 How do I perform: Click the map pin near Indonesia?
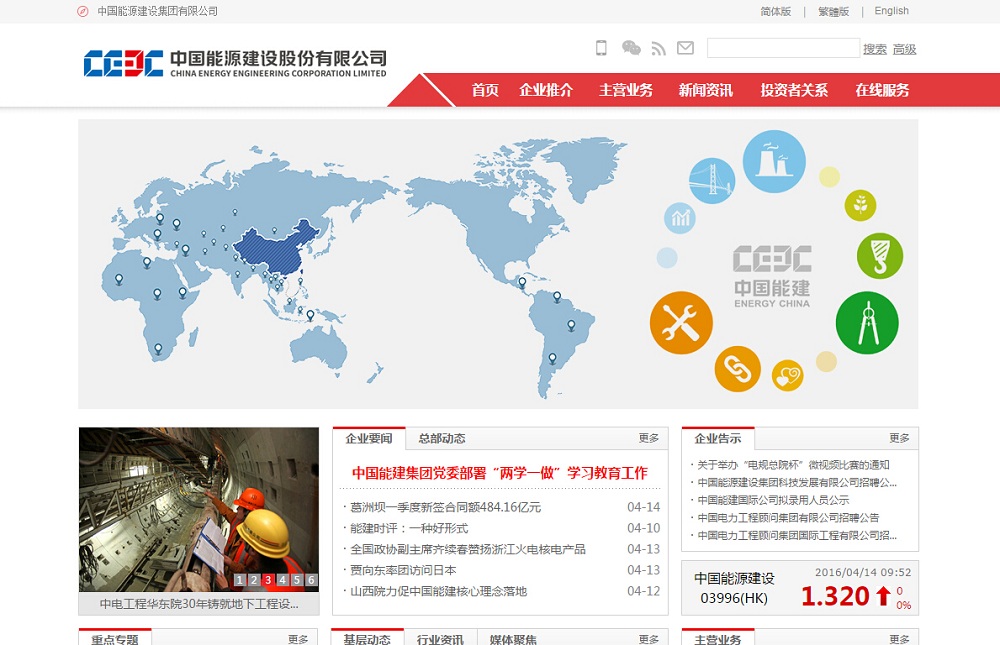(311, 315)
